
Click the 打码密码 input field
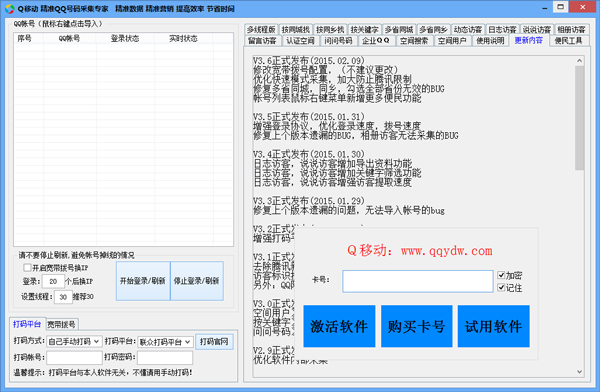point(165,358)
